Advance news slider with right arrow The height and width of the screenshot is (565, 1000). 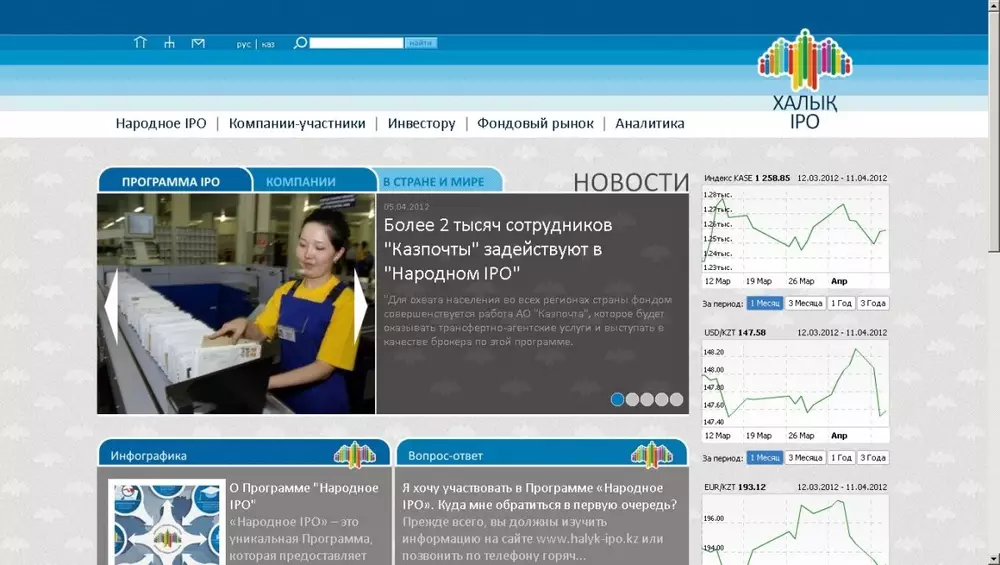361,303
